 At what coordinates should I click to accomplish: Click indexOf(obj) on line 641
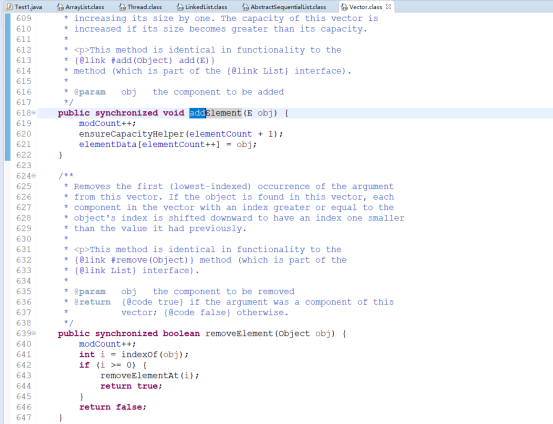[x=152, y=355]
